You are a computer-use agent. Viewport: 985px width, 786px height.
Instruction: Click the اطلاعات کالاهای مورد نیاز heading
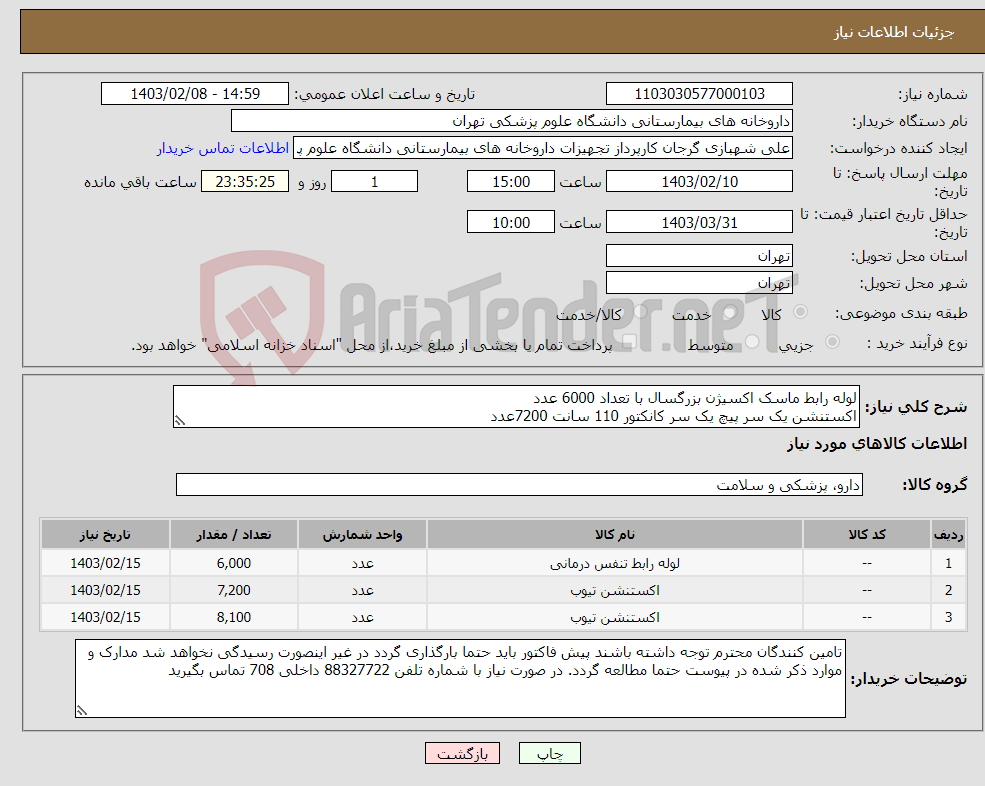coord(877,444)
